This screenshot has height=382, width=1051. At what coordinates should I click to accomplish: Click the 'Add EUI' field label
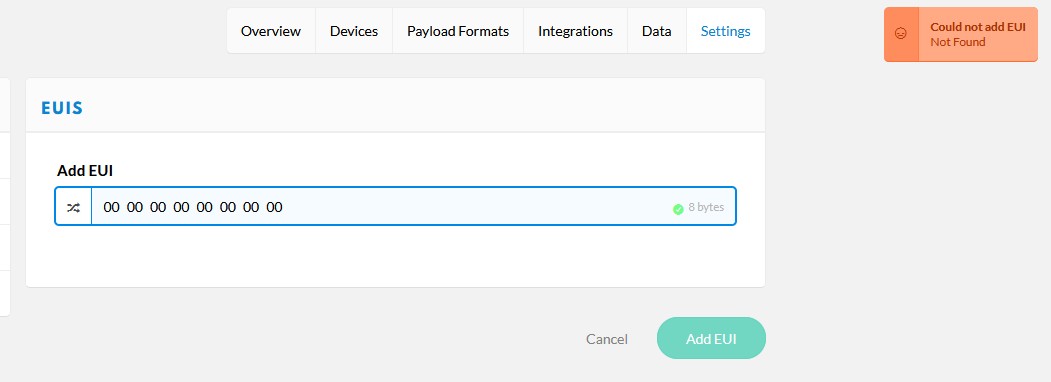[x=84, y=170]
